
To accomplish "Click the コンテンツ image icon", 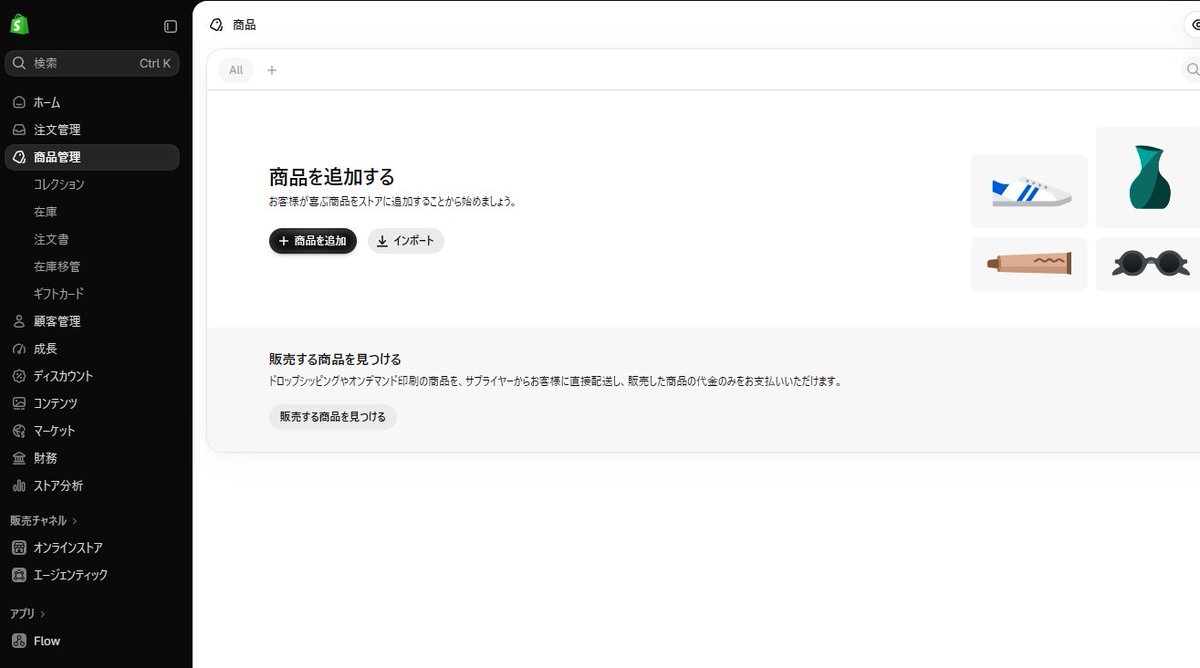I will click(19, 403).
